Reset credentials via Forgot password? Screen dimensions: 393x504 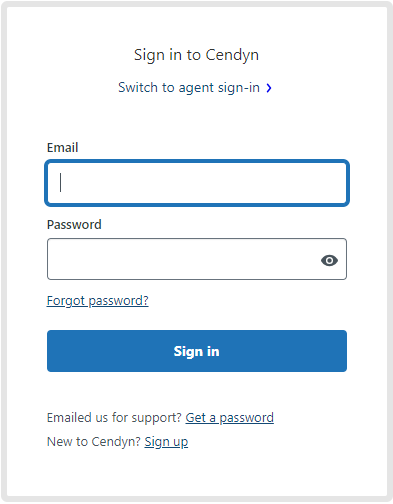pyautogui.click(x=98, y=301)
